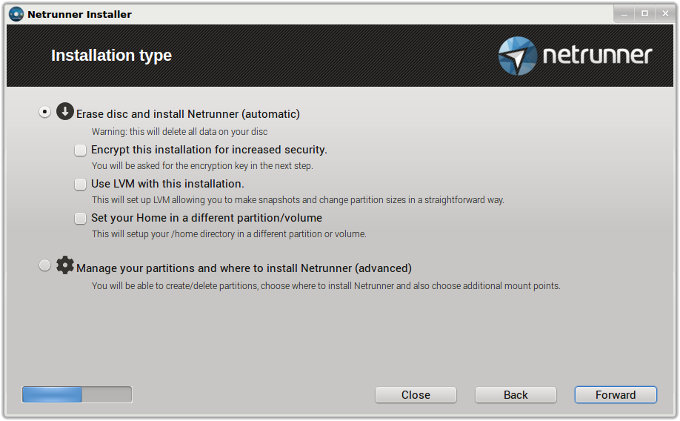This screenshot has width=680, height=421.
Task: Enable Use LVM with this installation checkbox
Action: [80, 184]
